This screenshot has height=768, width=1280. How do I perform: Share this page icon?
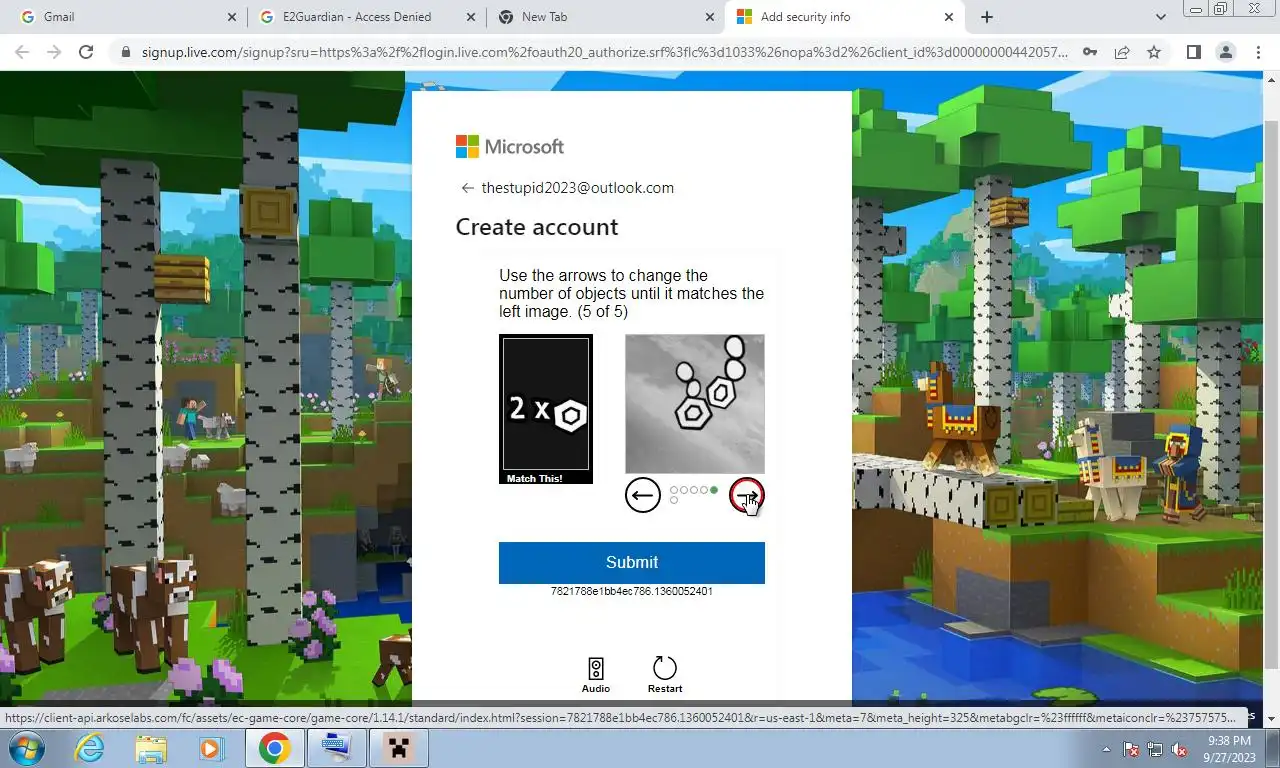[x=1122, y=52]
